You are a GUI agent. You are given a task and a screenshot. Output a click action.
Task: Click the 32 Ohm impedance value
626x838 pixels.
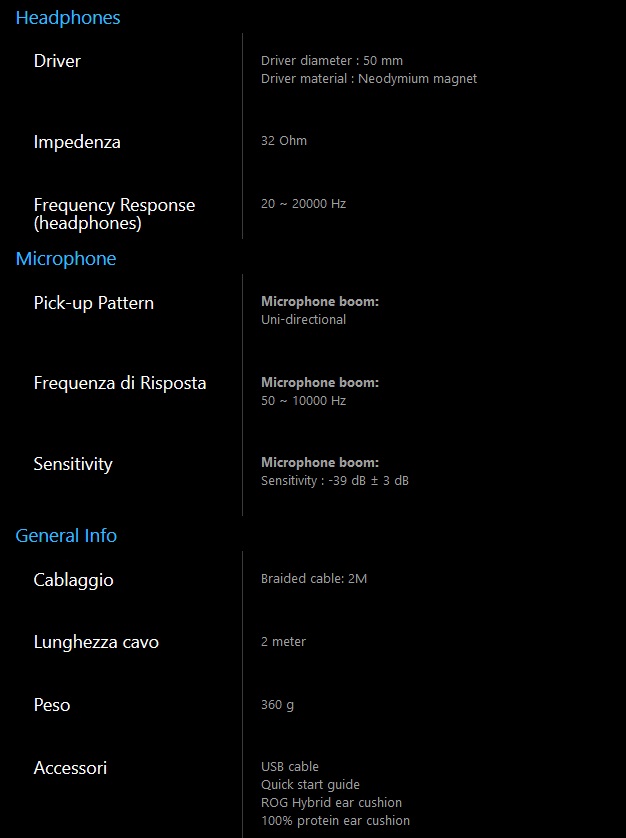(284, 141)
